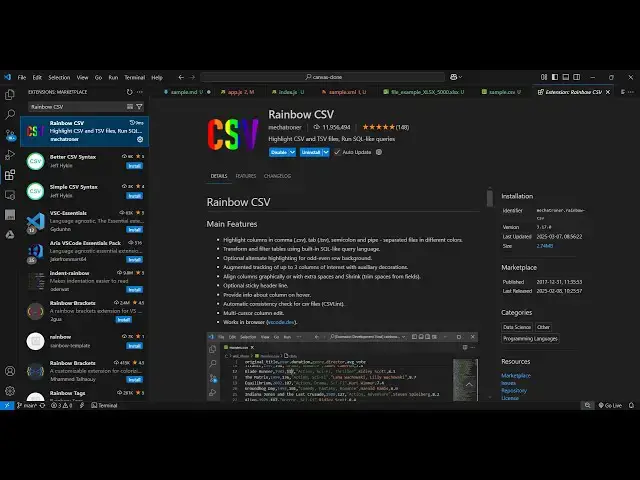Click the README screenshot thumbnail image

point(342,367)
